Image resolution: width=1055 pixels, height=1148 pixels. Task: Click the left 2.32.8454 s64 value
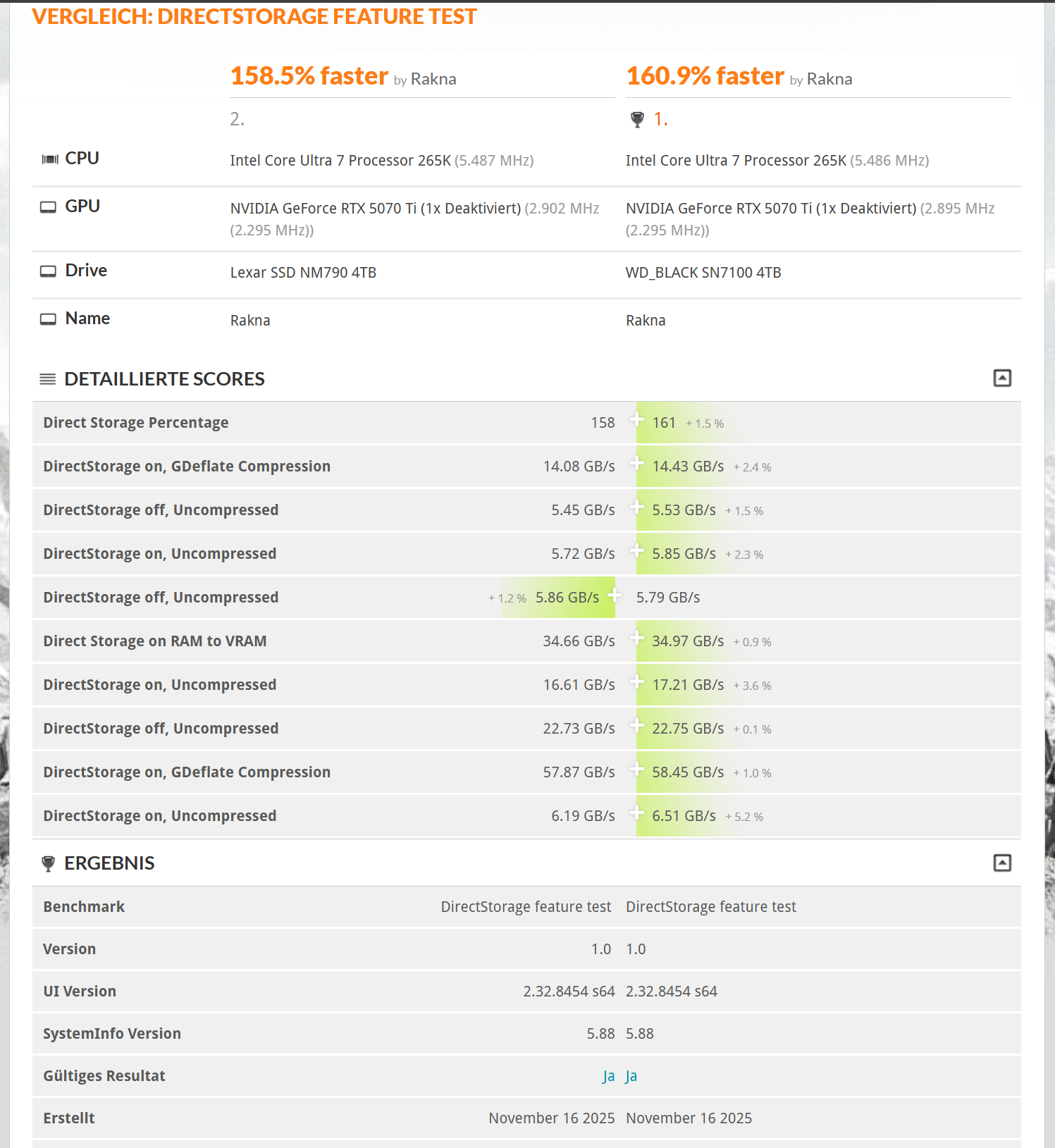click(569, 992)
